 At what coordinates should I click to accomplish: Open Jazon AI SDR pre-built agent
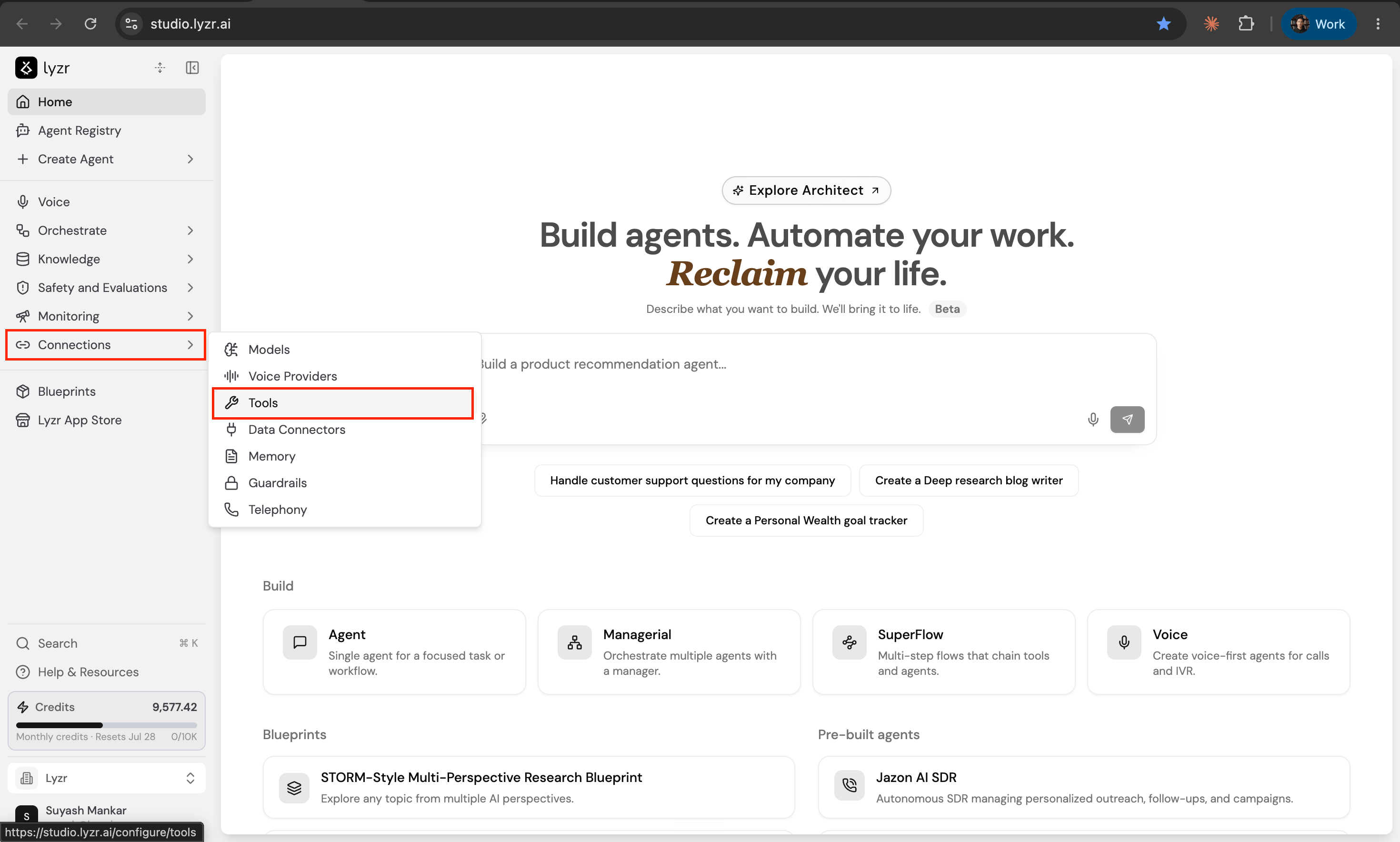[x=1083, y=787]
